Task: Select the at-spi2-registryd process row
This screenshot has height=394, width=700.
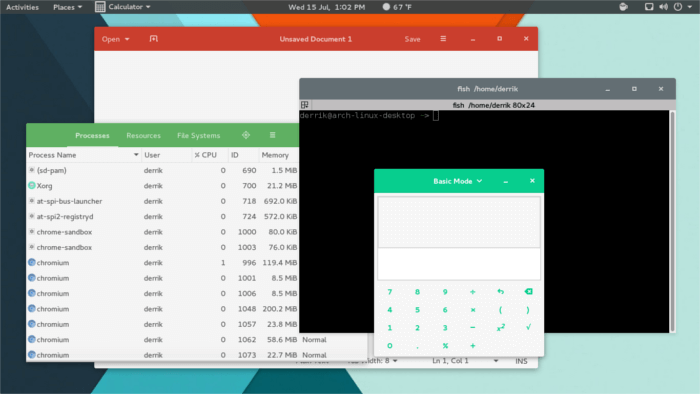Action: coord(162,216)
